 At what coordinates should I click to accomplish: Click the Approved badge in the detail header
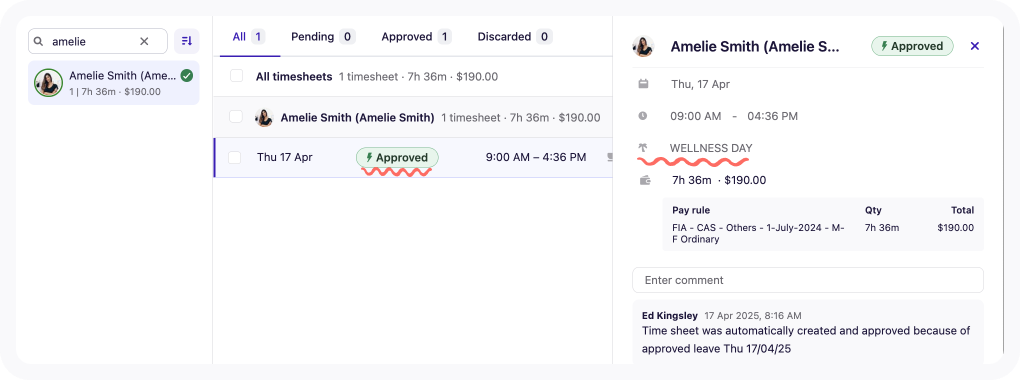pyautogui.click(x=912, y=46)
